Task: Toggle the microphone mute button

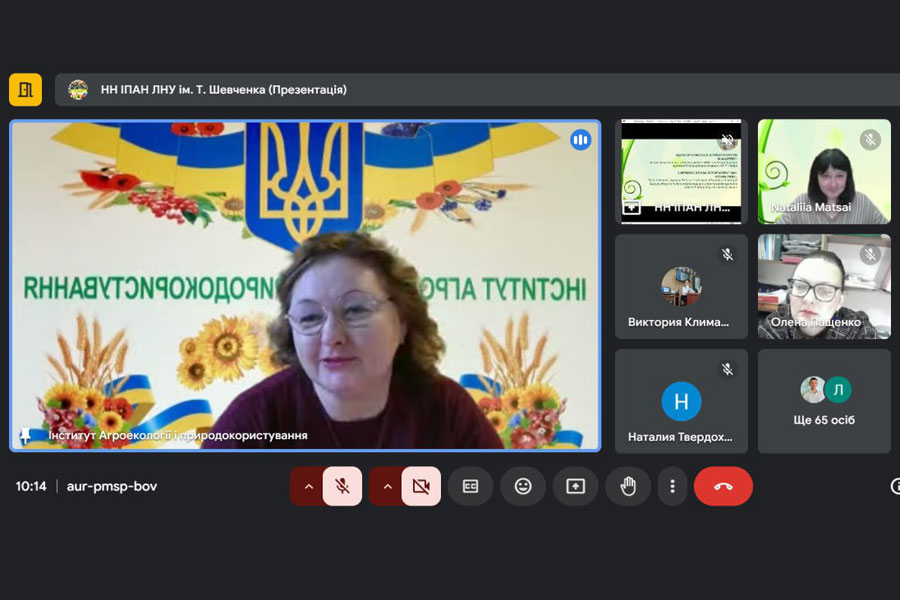Action: pos(342,486)
